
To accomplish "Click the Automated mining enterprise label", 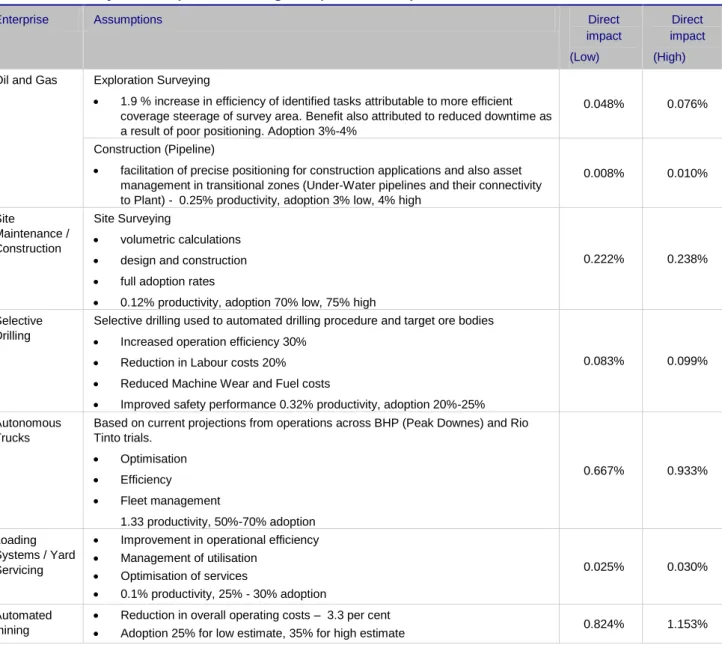I will tap(26, 623).
